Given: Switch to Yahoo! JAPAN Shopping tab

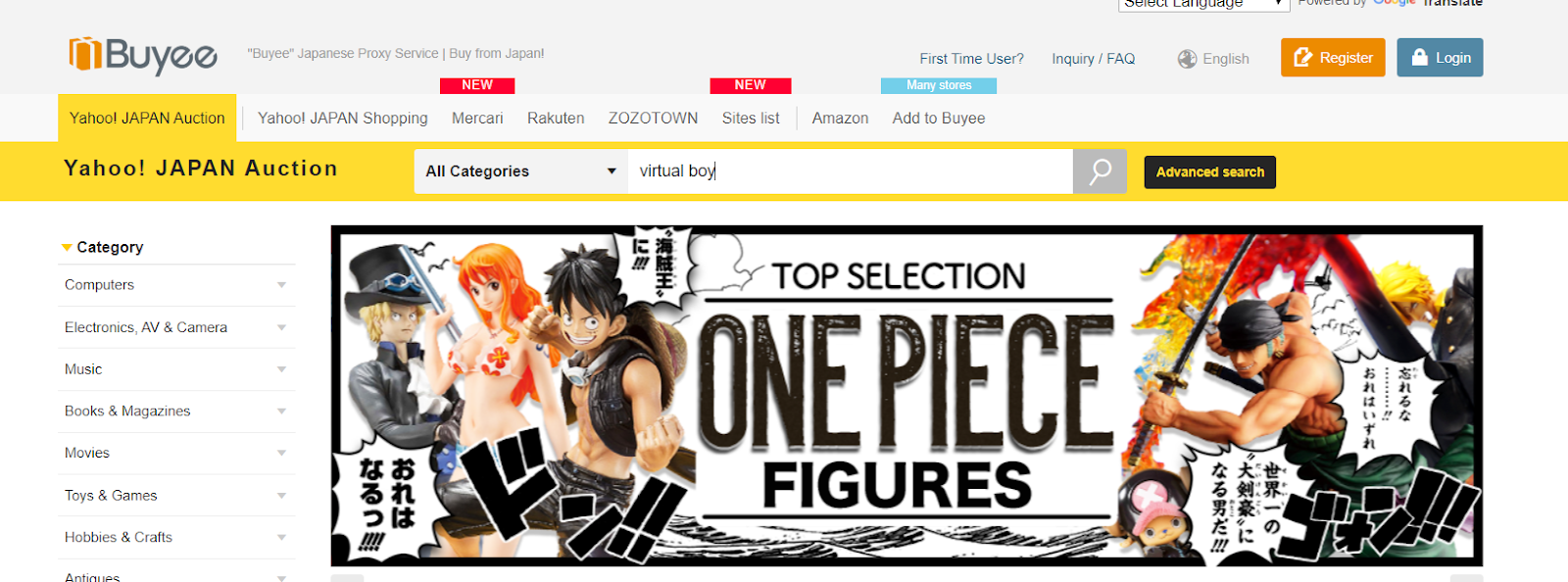Looking at the screenshot, I should [343, 119].
